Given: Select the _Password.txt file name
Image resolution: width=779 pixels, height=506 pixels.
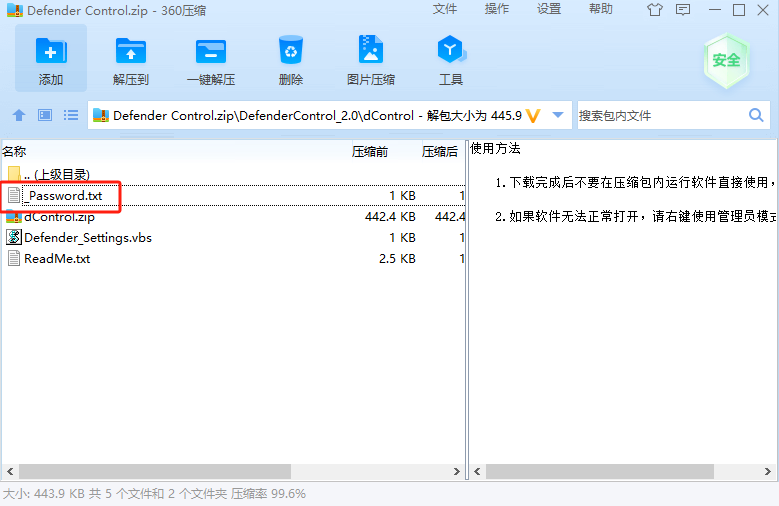Looking at the screenshot, I should pyautogui.click(x=63, y=196).
